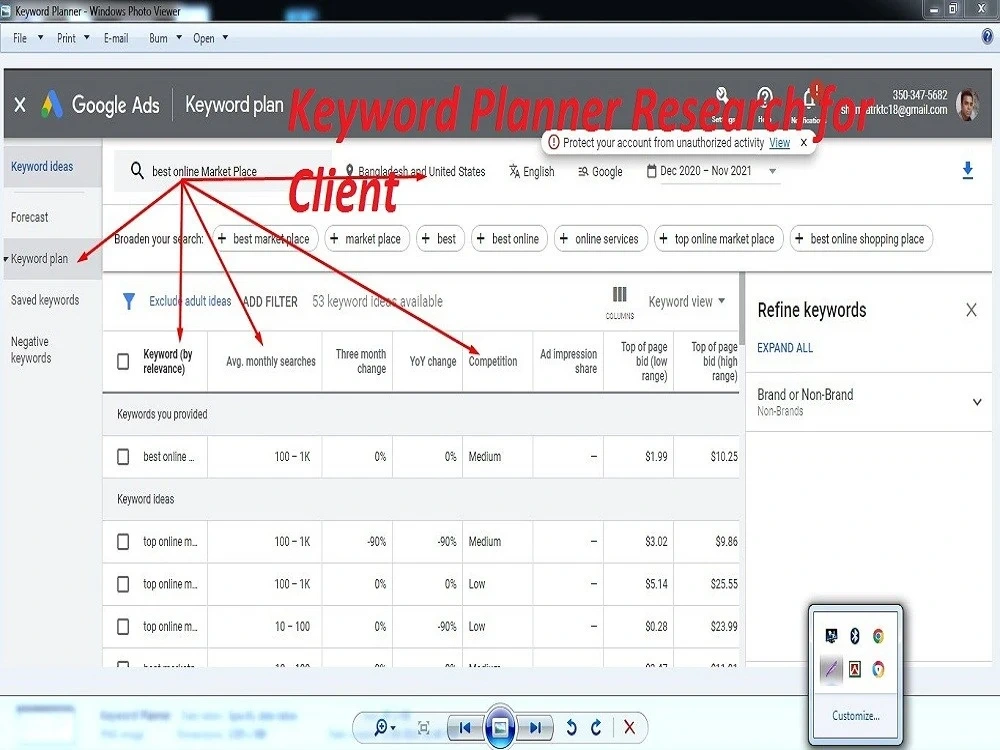
Task: Click EXPAND ALL in Refine keywords
Action: point(785,348)
